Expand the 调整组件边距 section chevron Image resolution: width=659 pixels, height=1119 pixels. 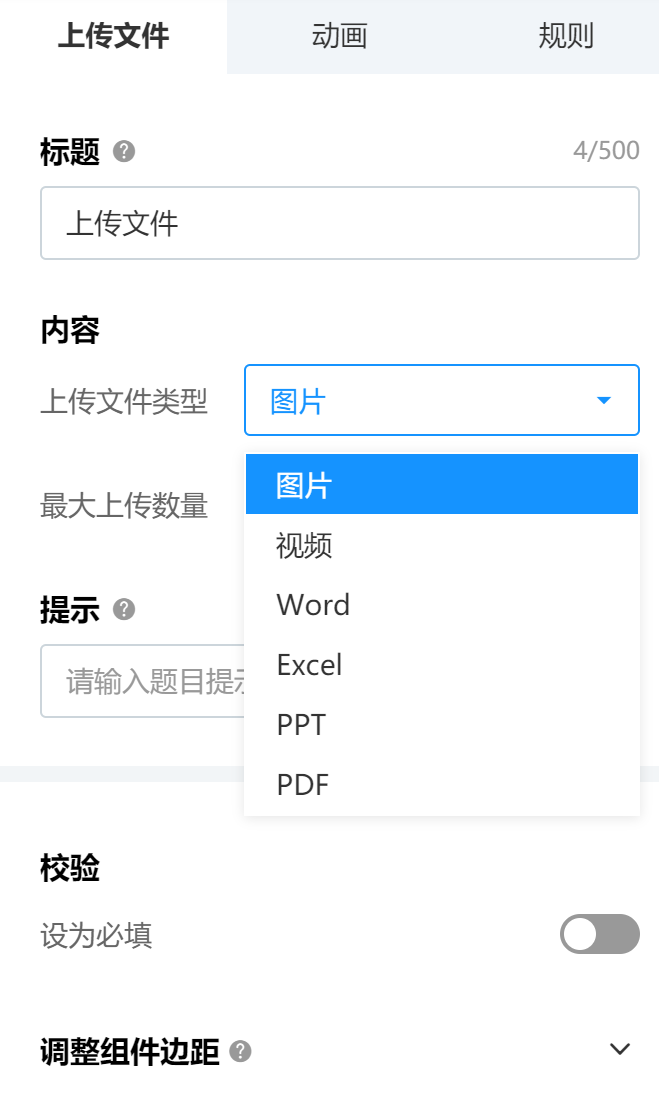(x=620, y=1049)
